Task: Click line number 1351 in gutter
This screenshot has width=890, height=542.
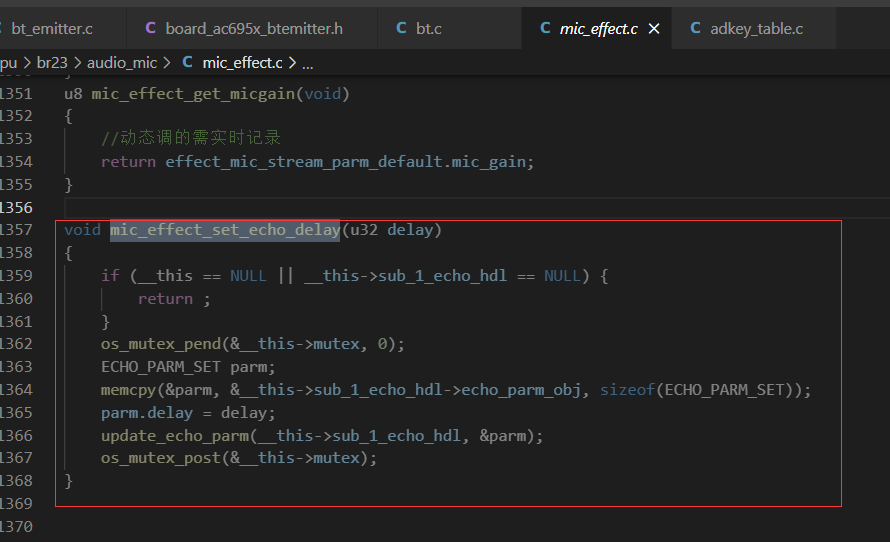Action: point(16,94)
